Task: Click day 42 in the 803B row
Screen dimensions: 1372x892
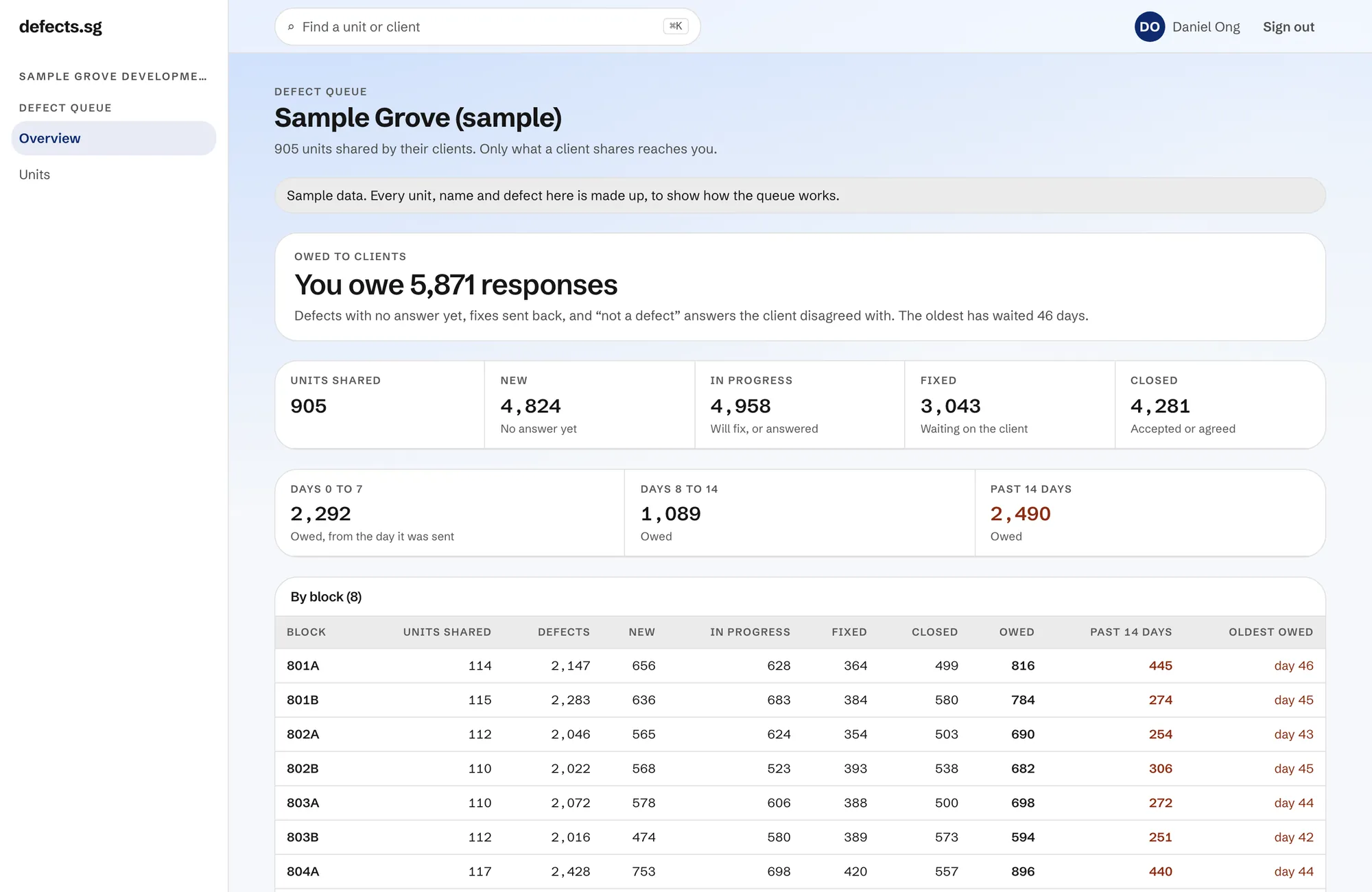Action: click(1294, 837)
